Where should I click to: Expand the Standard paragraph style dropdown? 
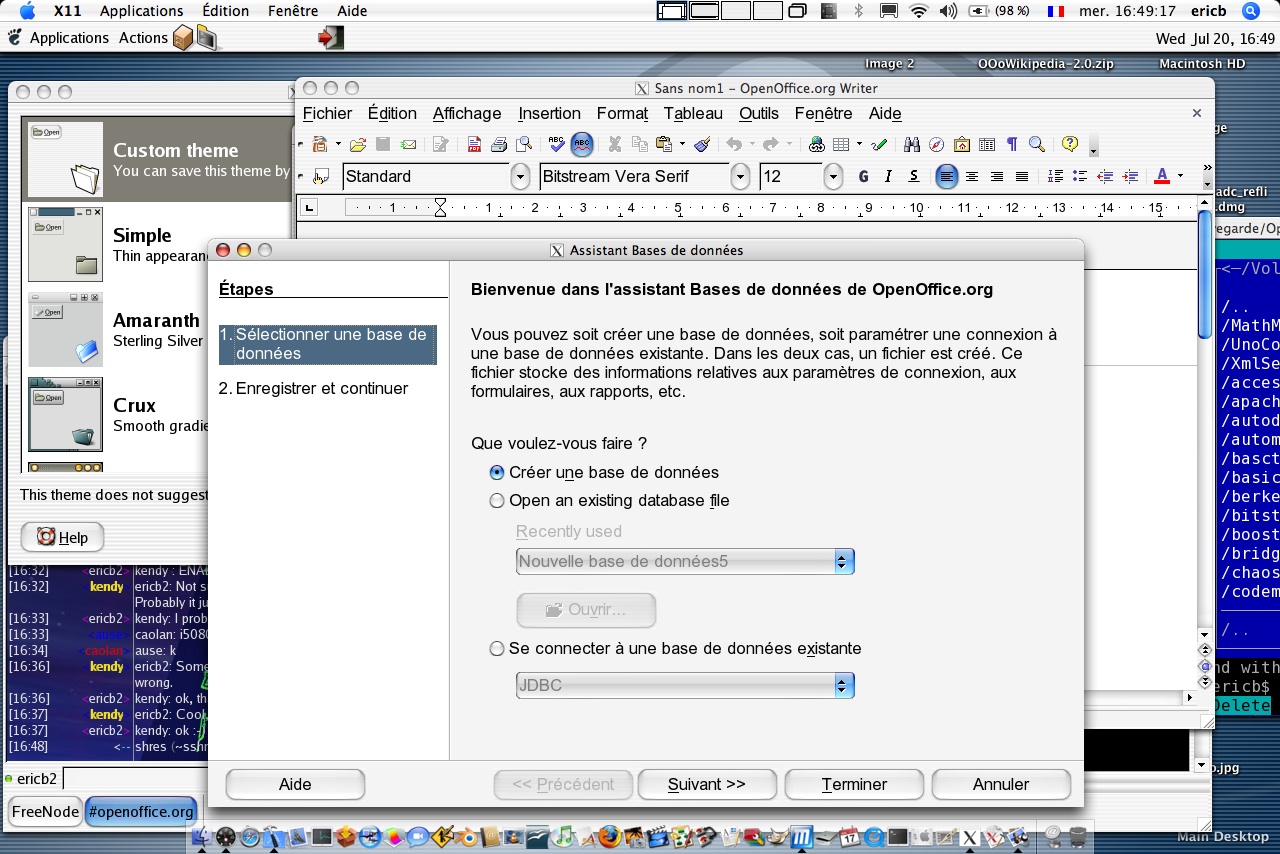520,177
